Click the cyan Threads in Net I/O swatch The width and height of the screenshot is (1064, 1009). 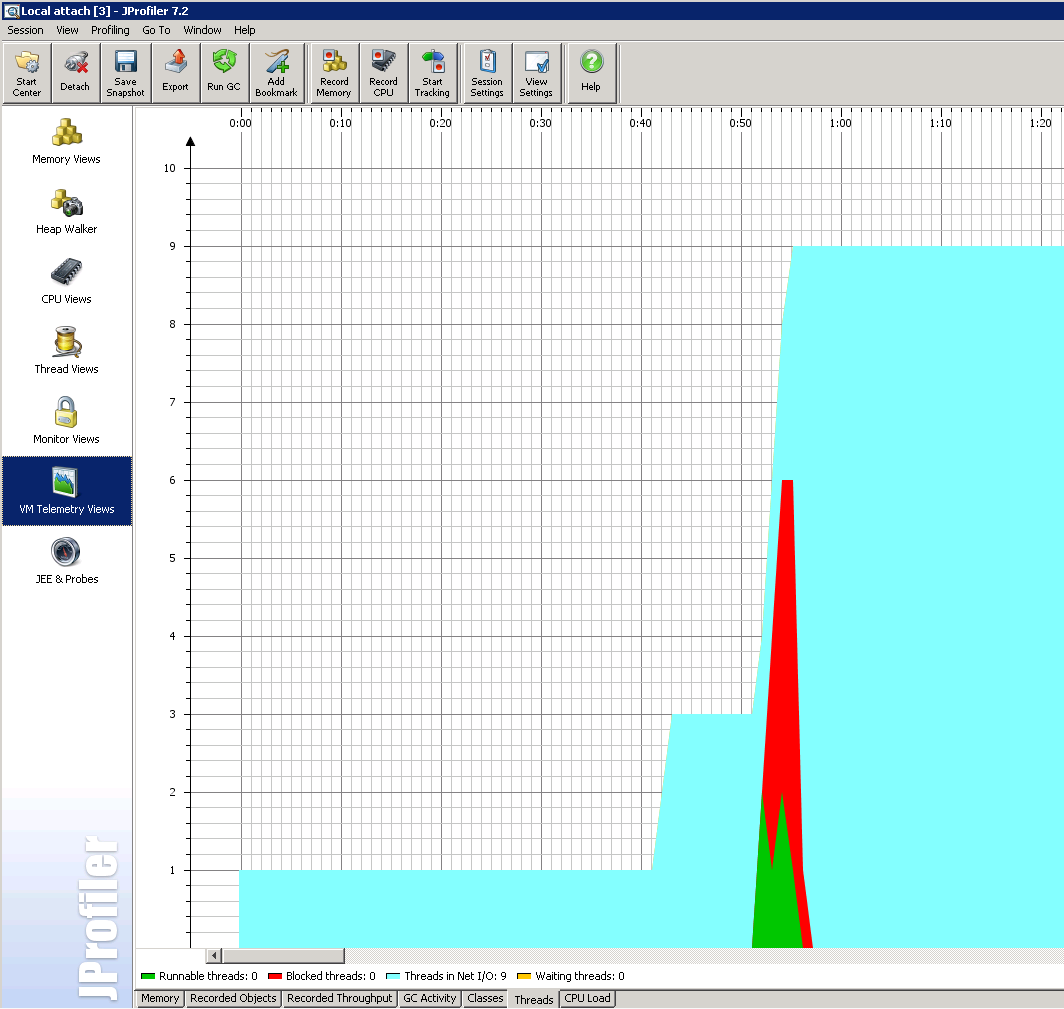coord(393,976)
